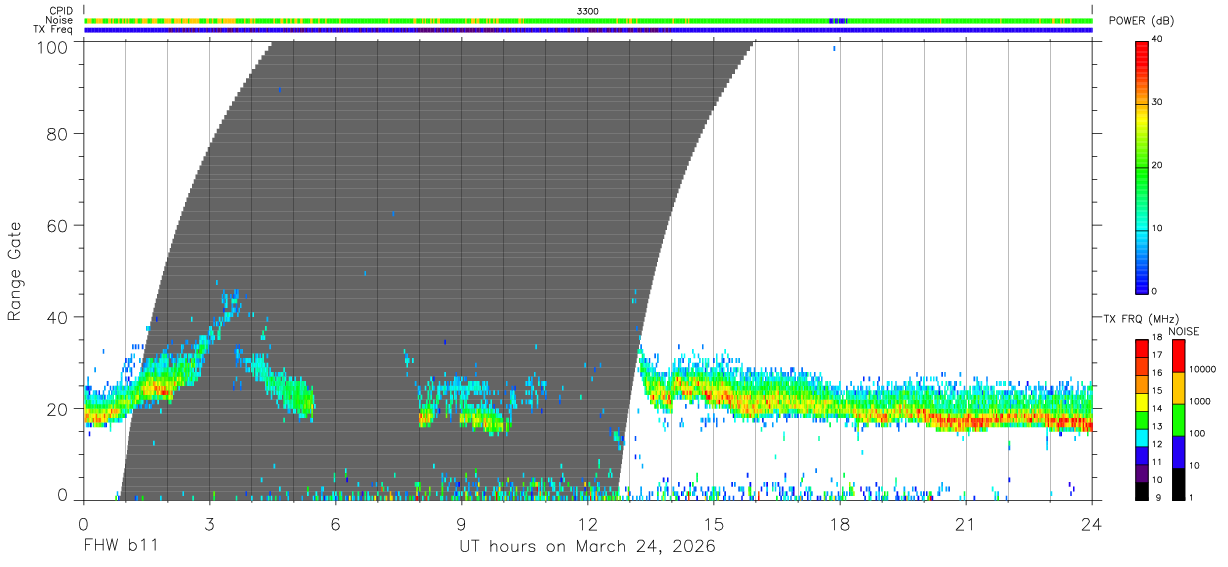Click the UT hour 12 axis label
The image size is (1228, 567).
tap(587, 524)
